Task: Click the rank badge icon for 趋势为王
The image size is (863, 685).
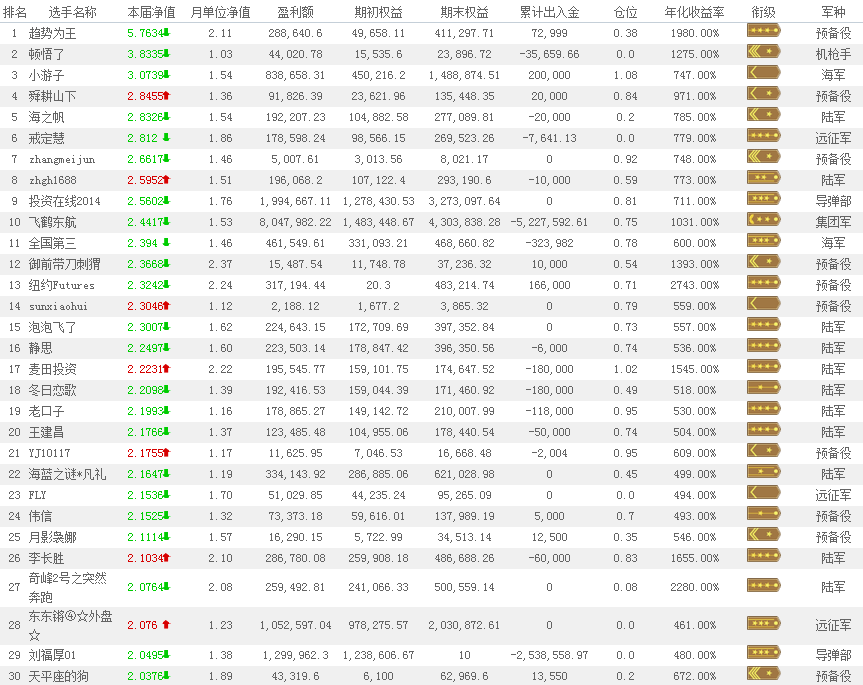Action: coord(763,31)
